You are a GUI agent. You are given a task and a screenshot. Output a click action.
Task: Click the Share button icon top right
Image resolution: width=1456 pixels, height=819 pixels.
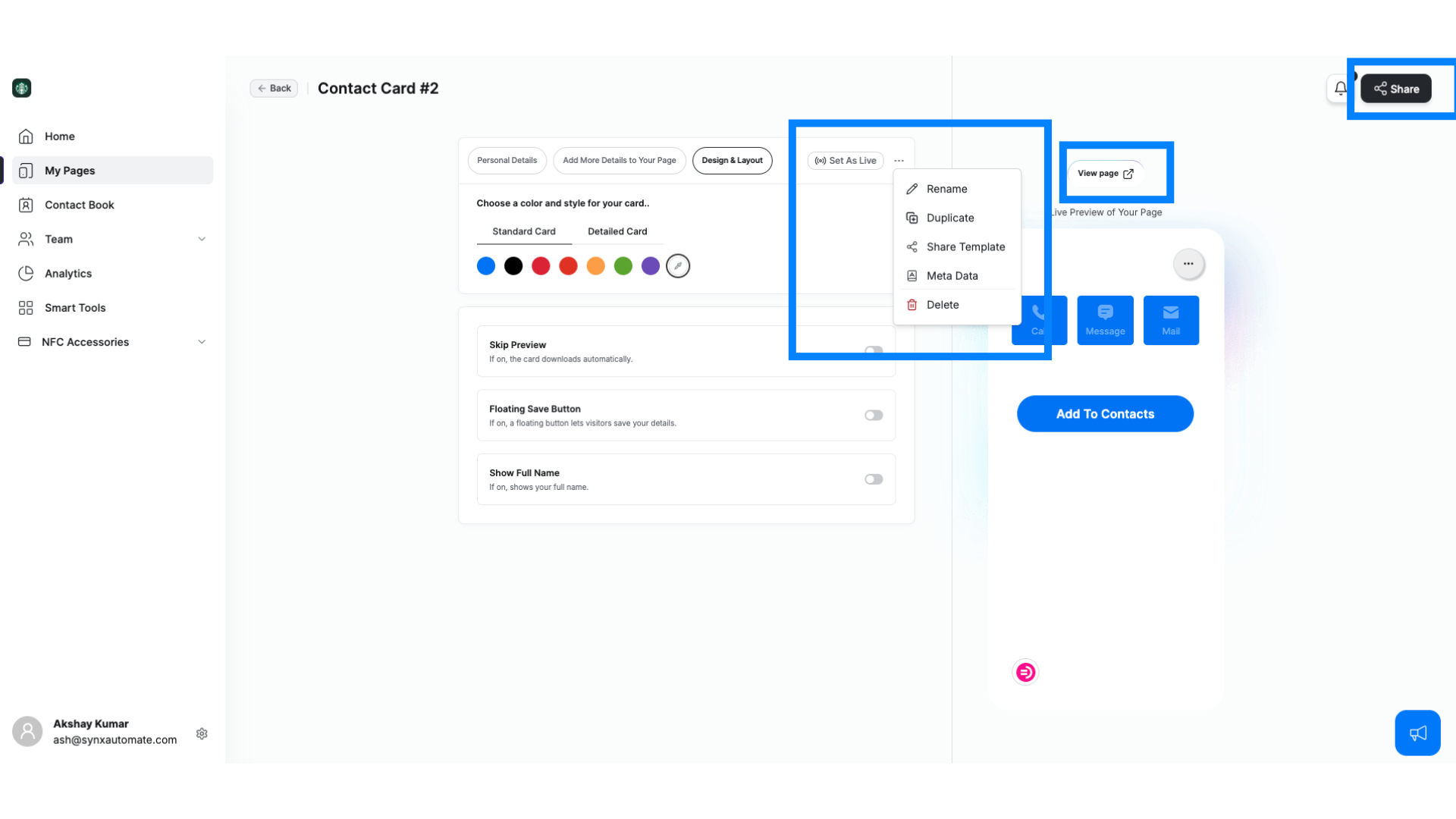(x=1396, y=88)
